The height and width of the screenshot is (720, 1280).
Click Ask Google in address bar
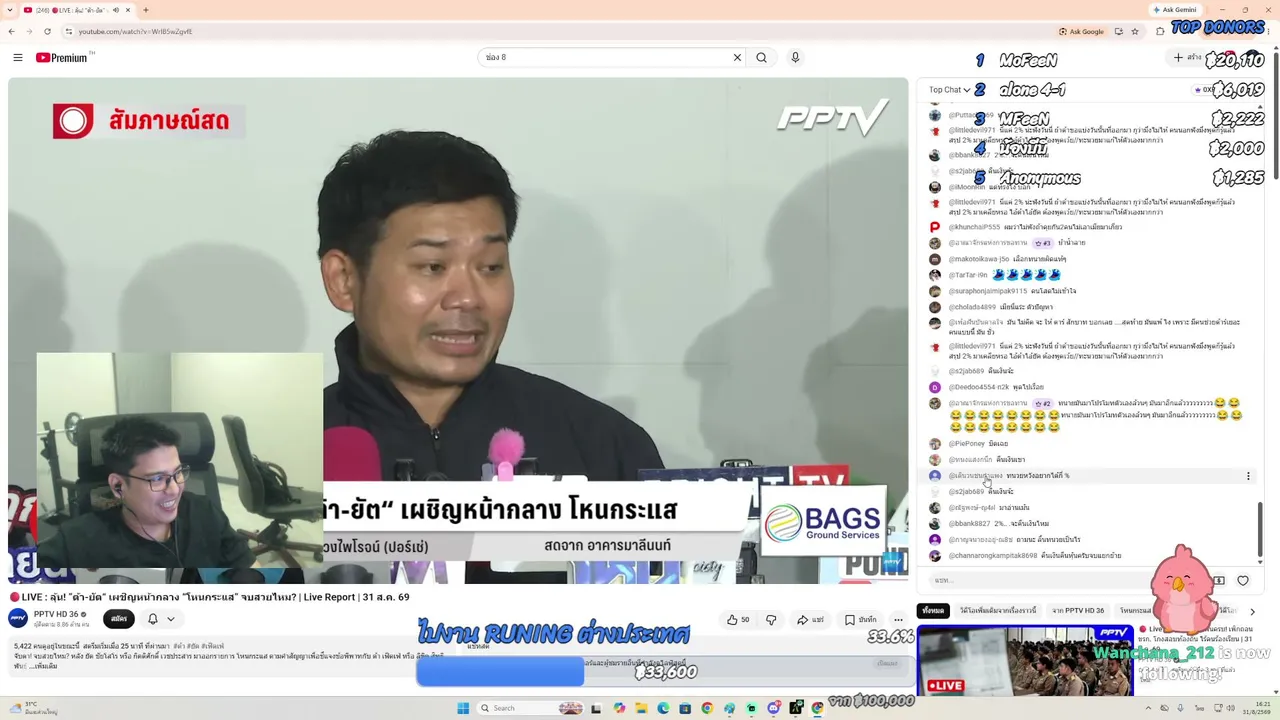coord(1082,31)
